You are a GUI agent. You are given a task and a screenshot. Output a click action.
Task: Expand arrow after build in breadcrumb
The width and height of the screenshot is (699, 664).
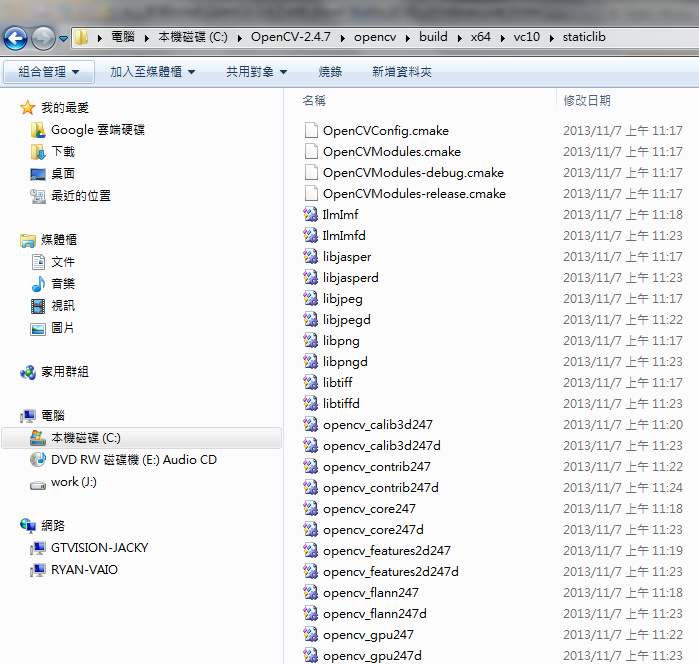point(459,38)
